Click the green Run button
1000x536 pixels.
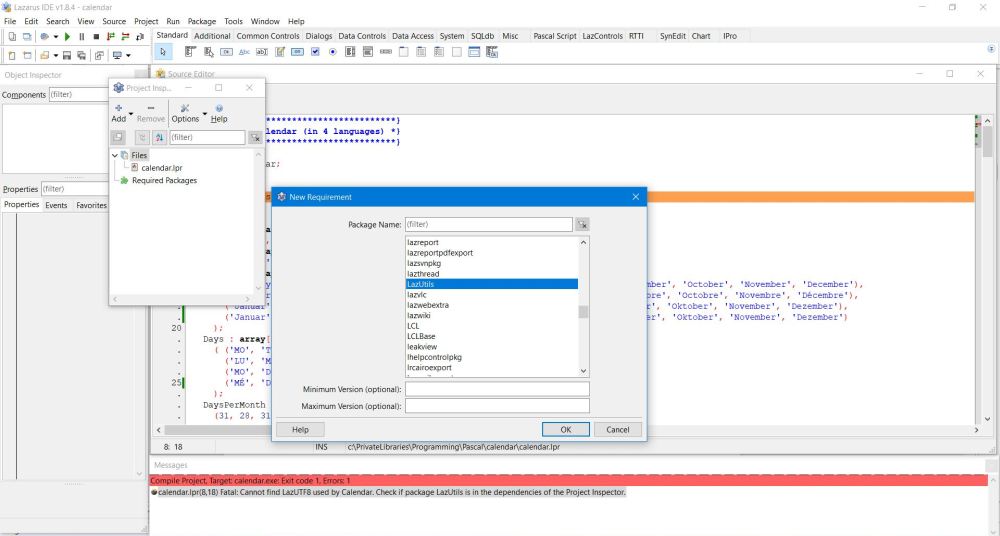68,37
